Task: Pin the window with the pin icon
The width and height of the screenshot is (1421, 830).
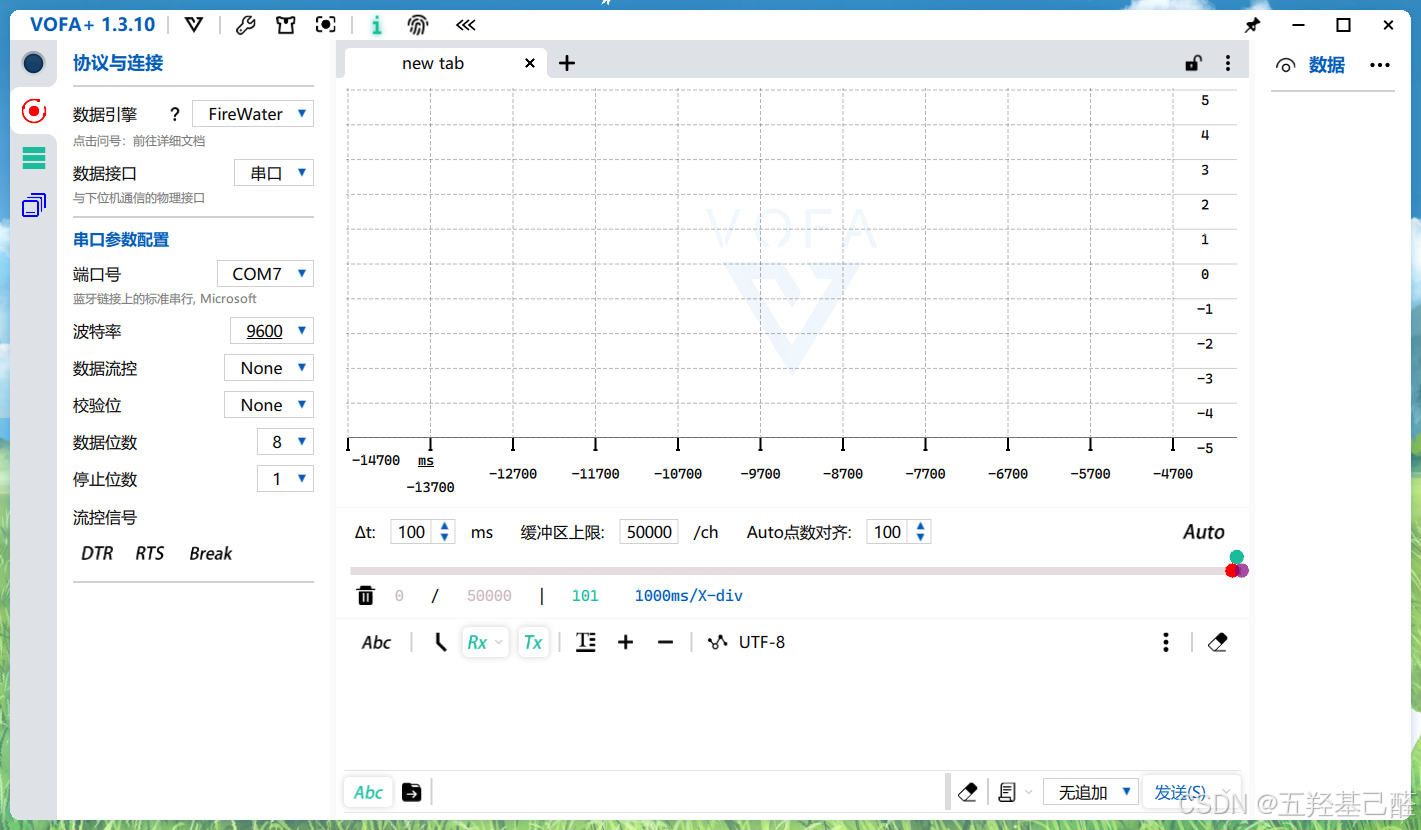Action: click(1252, 24)
